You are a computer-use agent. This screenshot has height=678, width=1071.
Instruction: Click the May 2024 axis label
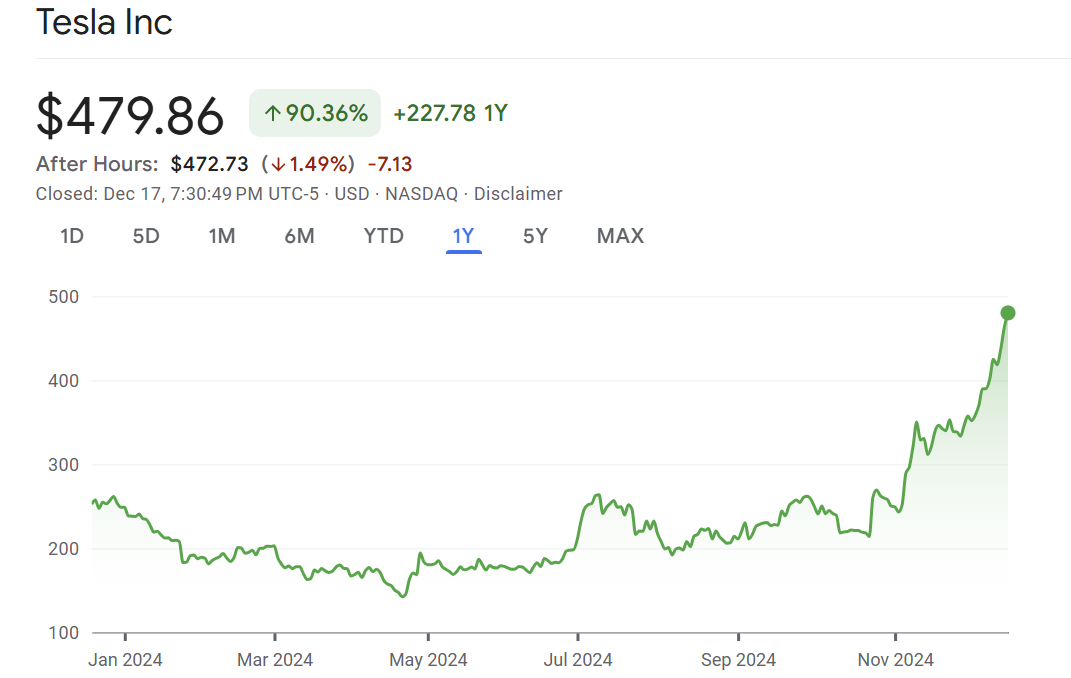tap(428, 660)
